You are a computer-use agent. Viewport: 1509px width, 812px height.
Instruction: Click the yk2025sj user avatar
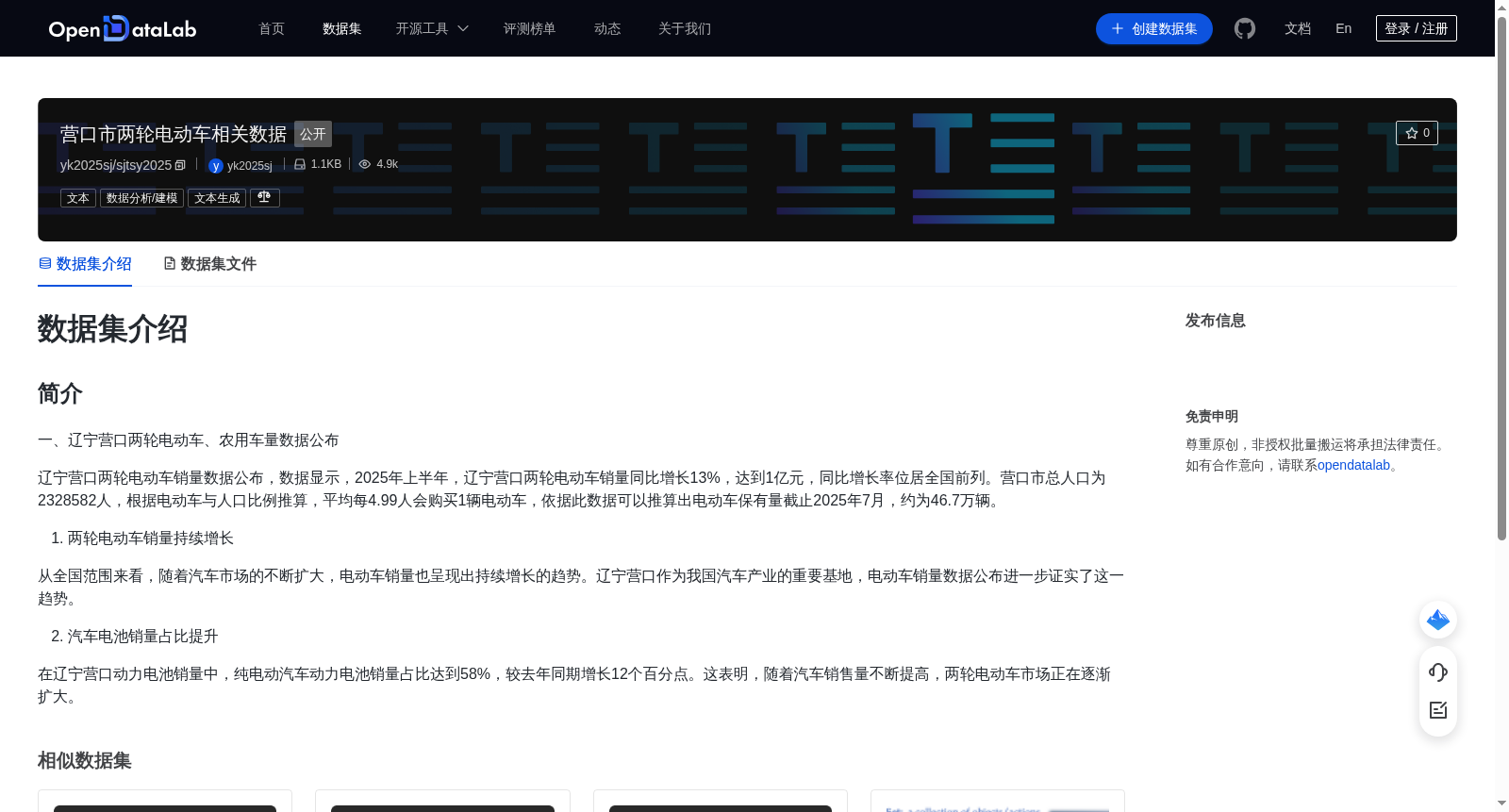[x=216, y=166]
